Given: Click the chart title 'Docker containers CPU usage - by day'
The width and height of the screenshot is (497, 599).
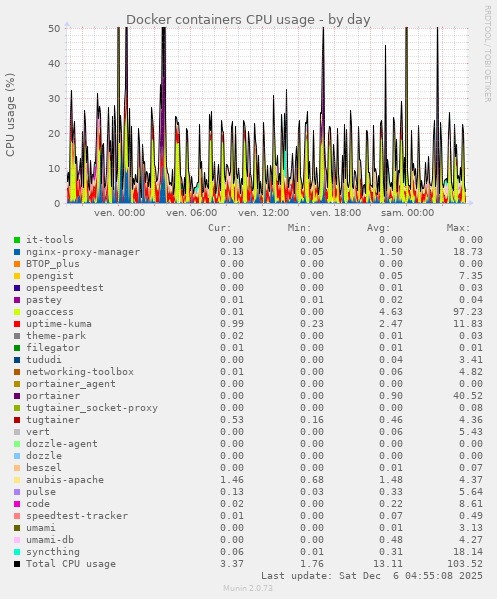Looking at the screenshot, I should [x=248, y=19].
